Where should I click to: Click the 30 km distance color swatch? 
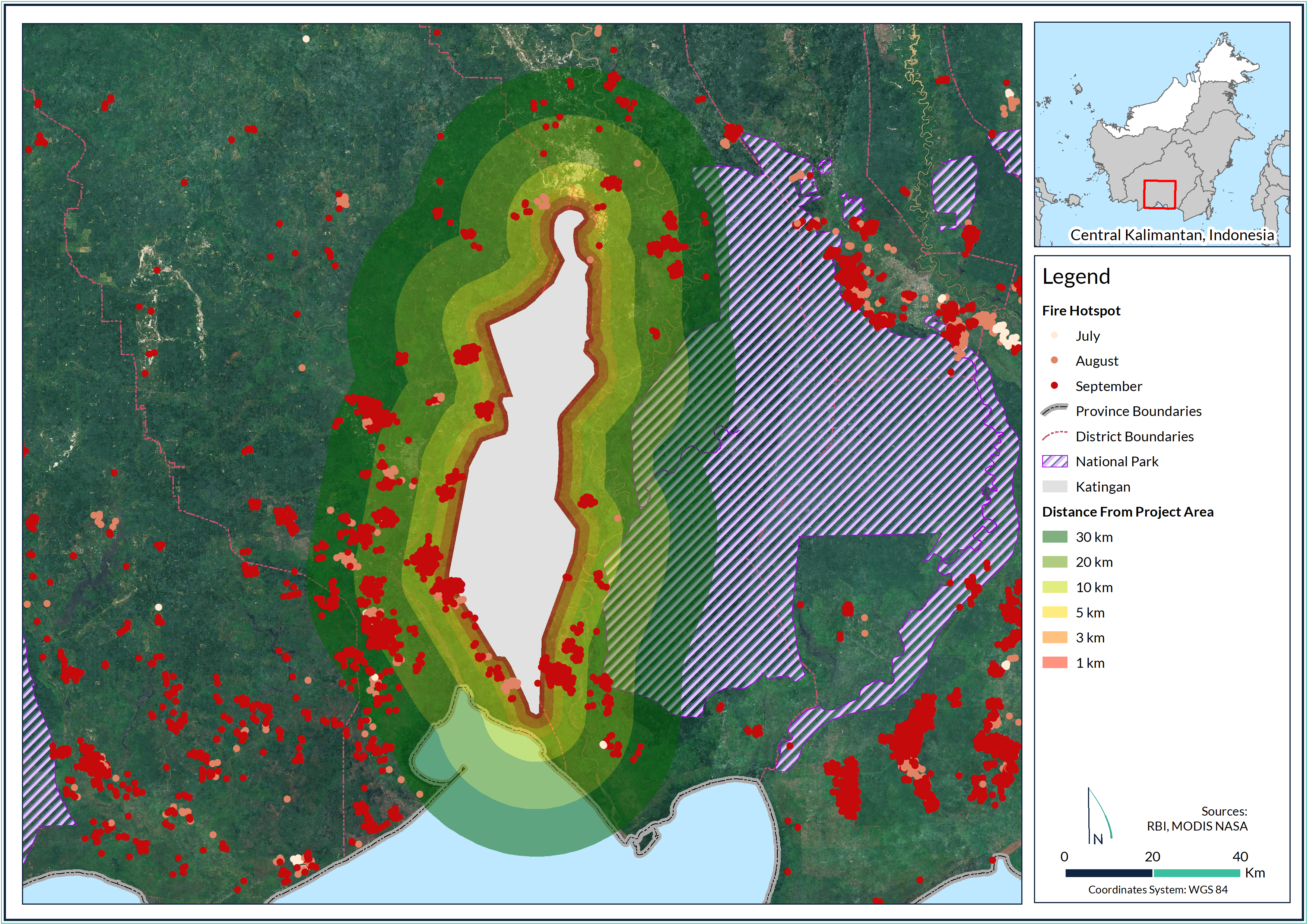pyautogui.click(x=1054, y=536)
